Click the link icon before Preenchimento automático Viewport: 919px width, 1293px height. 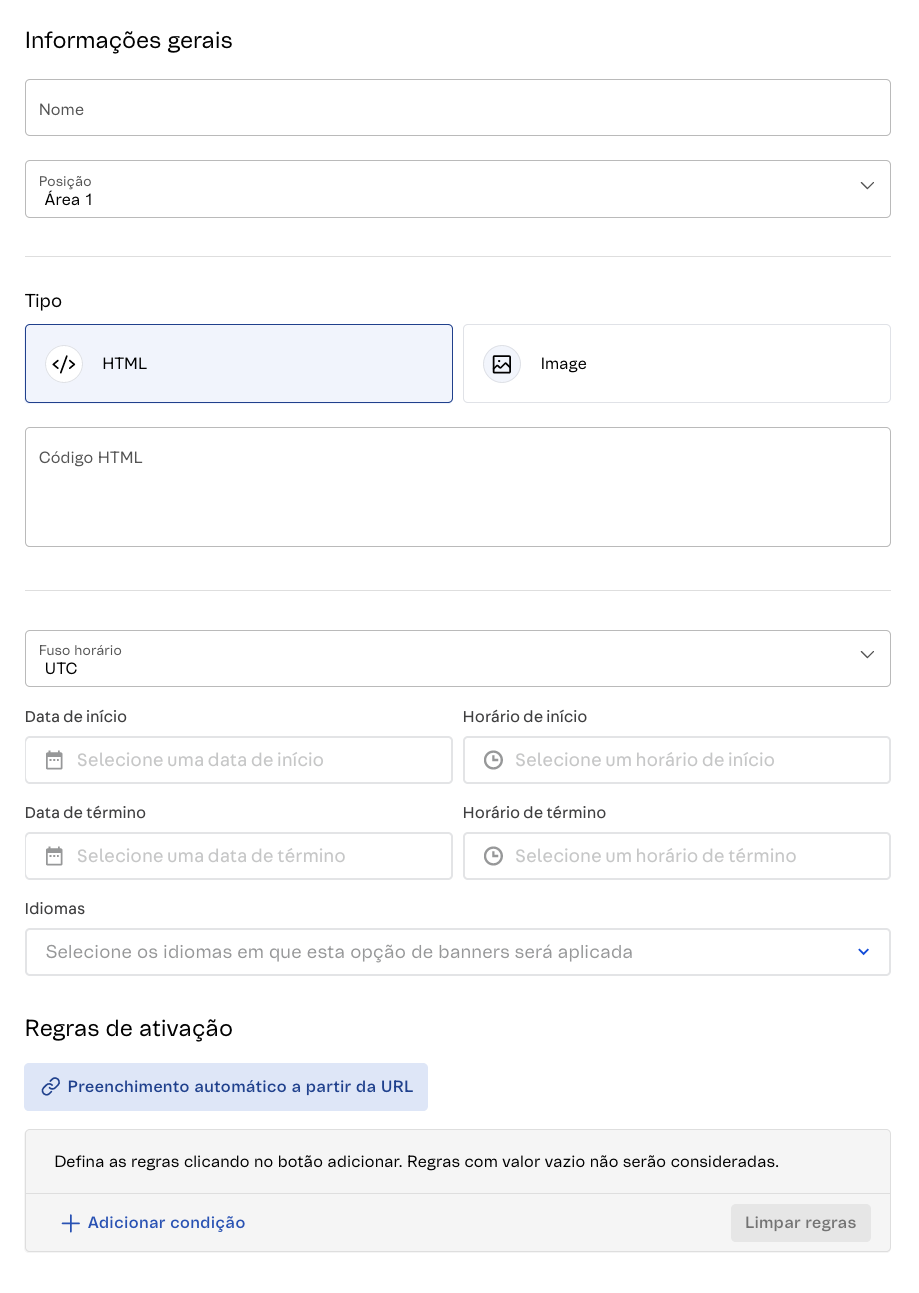51,1086
